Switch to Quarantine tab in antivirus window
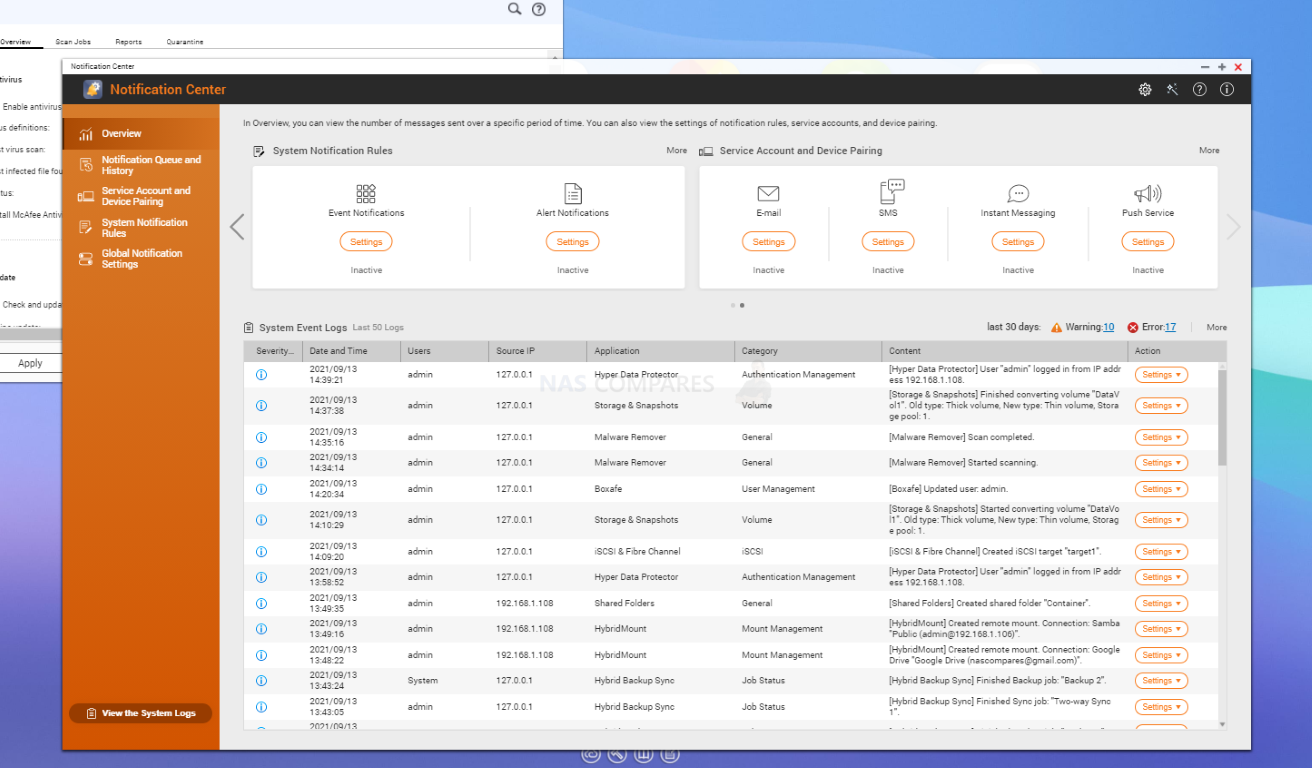 click(185, 42)
